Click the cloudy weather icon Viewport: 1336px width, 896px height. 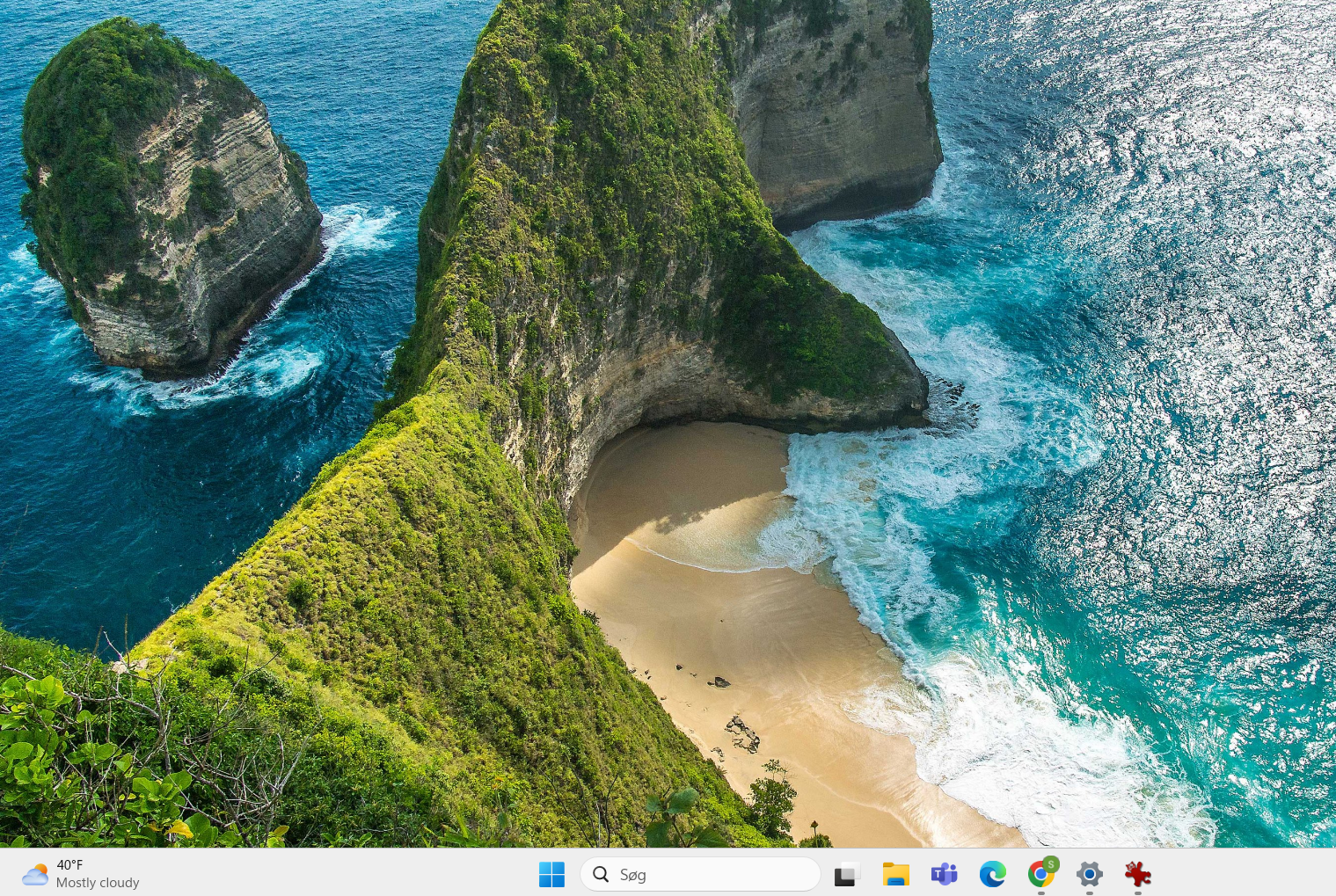click(x=34, y=873)
